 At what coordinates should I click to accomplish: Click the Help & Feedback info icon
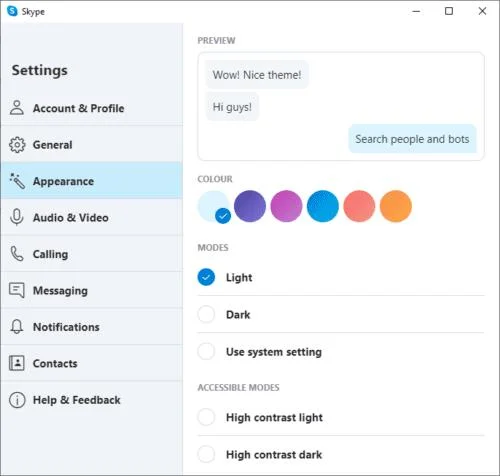17,400
